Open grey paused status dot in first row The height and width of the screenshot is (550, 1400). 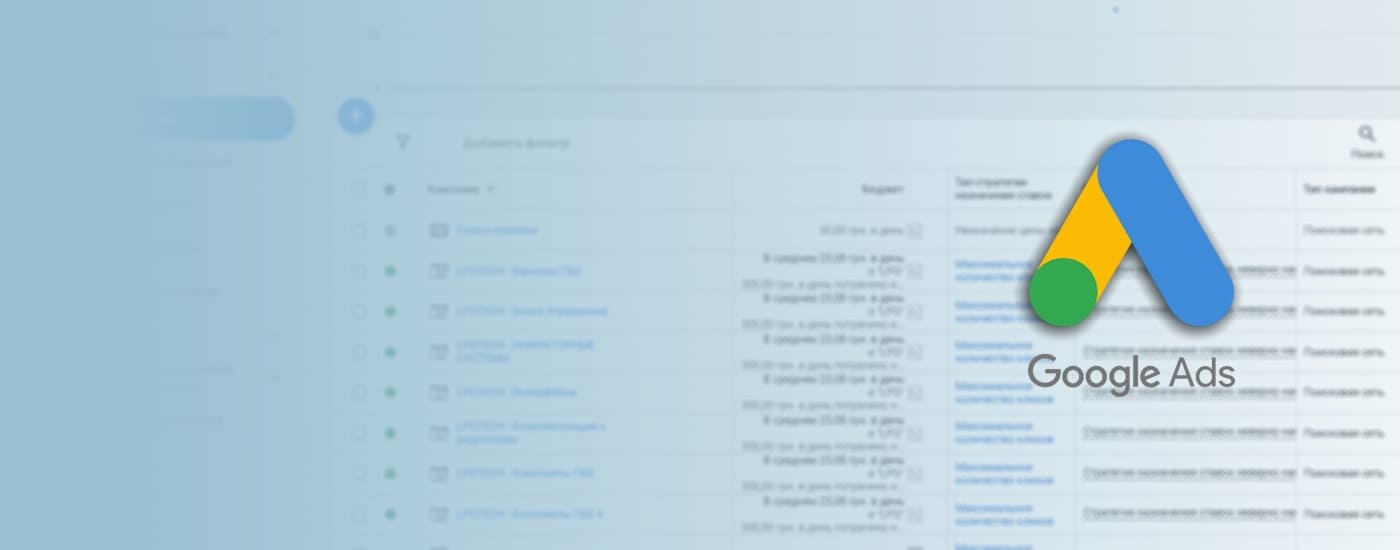390,230
